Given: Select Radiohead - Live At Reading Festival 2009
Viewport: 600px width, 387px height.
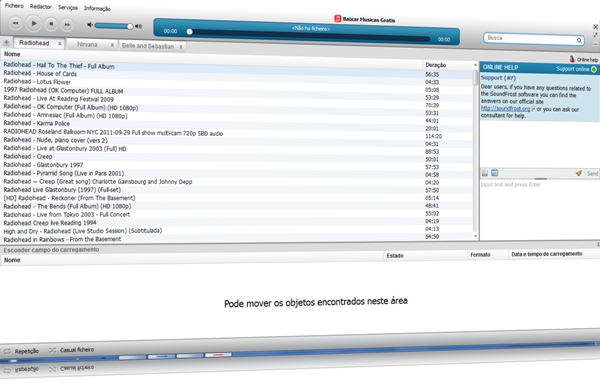Looking at the screenshot, I should 237,99.
